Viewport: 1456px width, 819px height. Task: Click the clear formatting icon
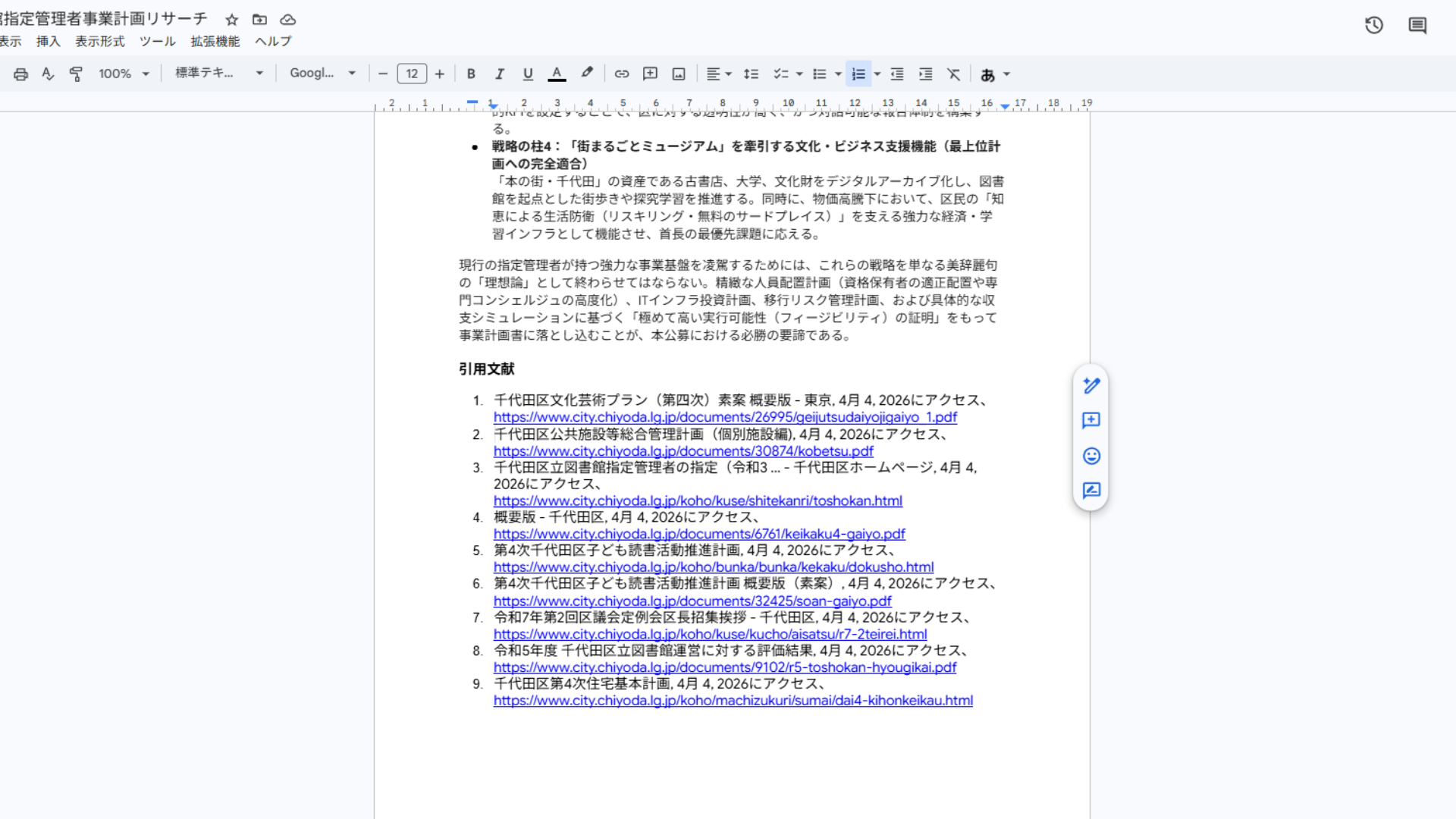coord(953,74)
